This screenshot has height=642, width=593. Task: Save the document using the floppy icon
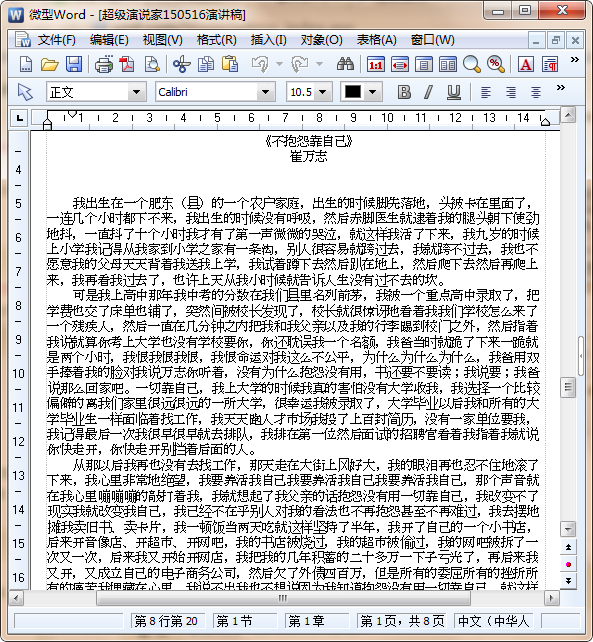click(74, 65)
